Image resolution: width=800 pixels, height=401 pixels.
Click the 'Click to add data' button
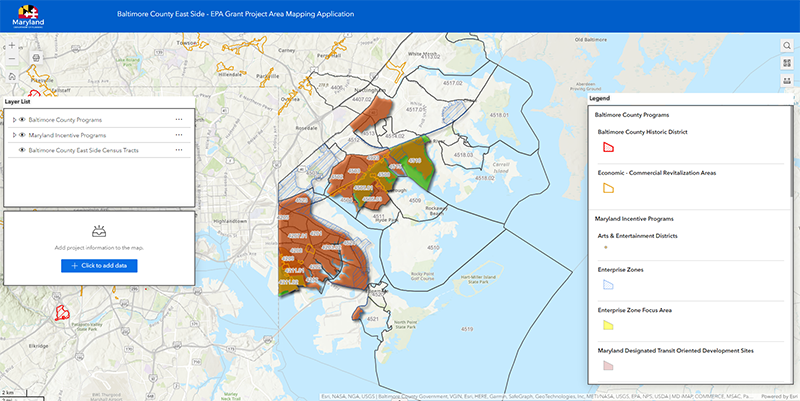pos(99,265)
